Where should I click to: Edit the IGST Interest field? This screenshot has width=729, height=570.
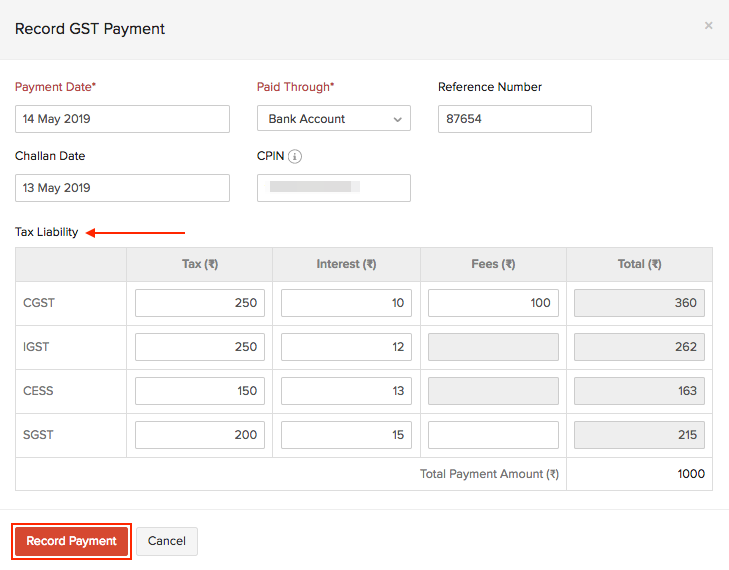[346, 347]
